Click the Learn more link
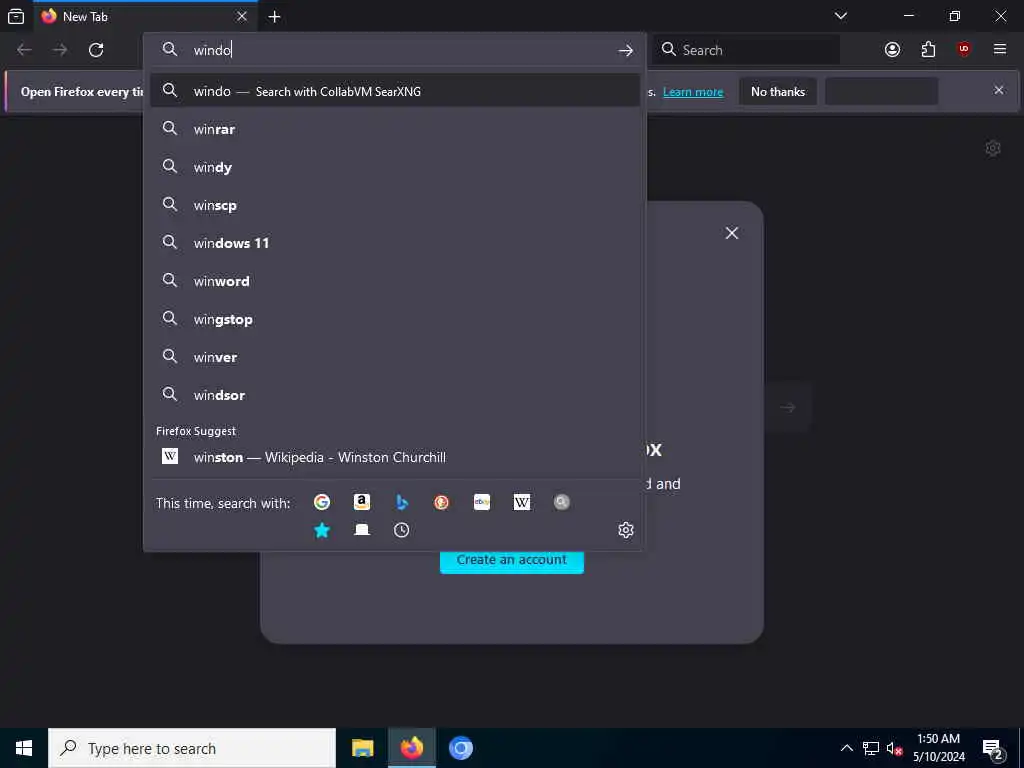This screenshot has width=1024, height=768. [693, 92]
